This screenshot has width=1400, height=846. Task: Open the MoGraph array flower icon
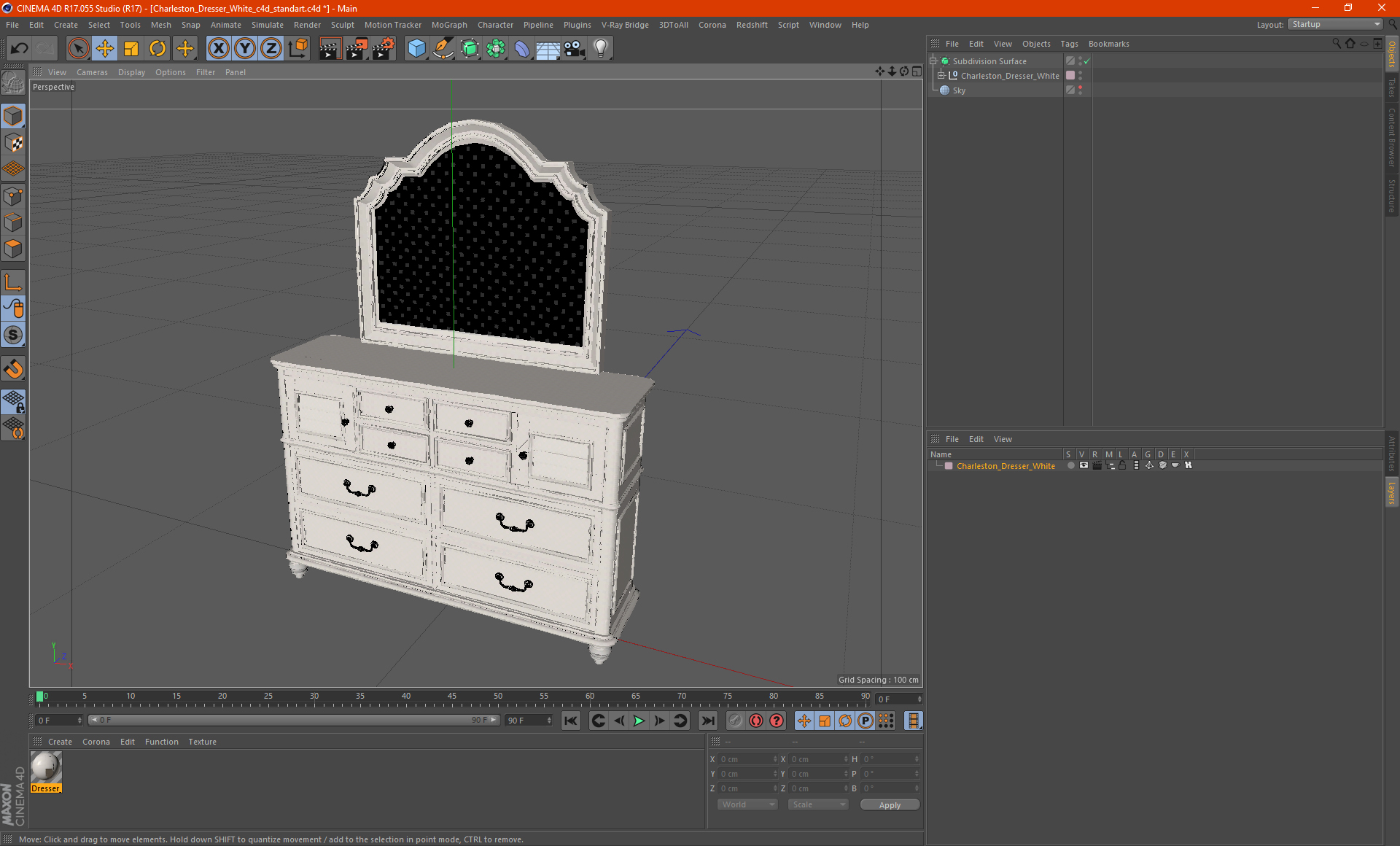(x=496, y=49)
